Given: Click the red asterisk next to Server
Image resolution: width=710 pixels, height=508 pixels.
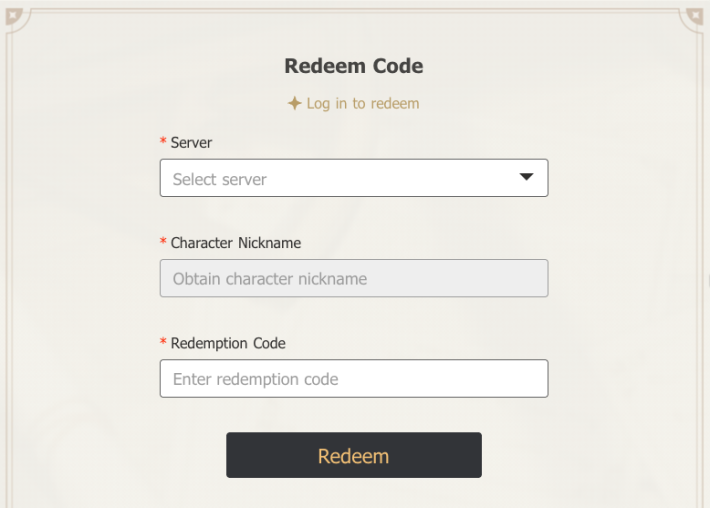Looking at the screenshot, I should 163,143.
